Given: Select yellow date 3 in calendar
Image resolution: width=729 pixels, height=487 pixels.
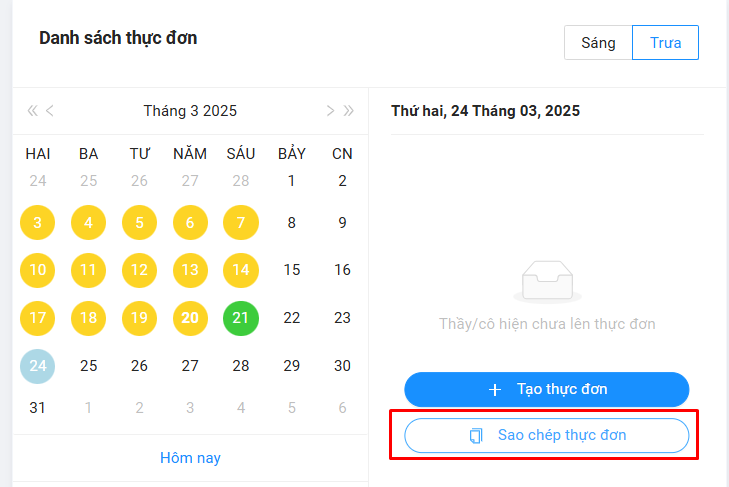Looking at the screenshot, I should tap(38, 222).
